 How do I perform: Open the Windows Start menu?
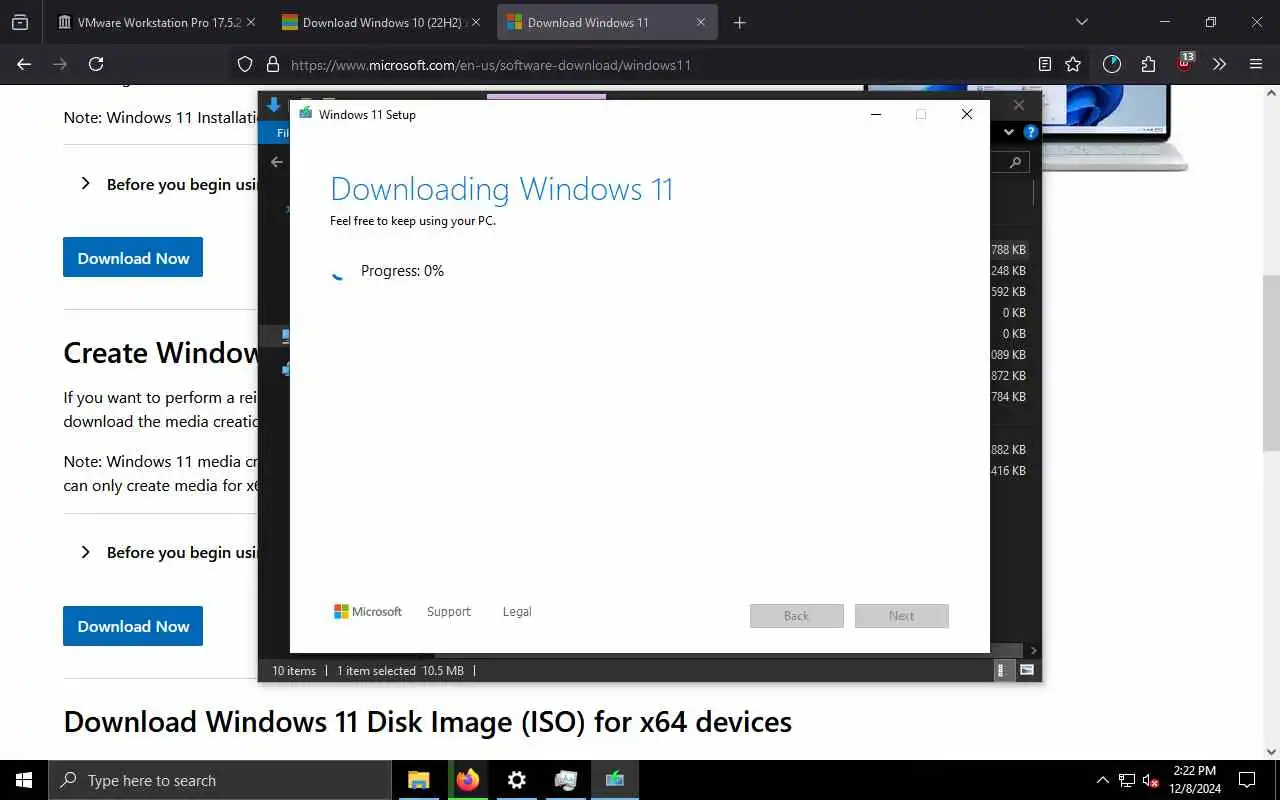click(24, 780)
